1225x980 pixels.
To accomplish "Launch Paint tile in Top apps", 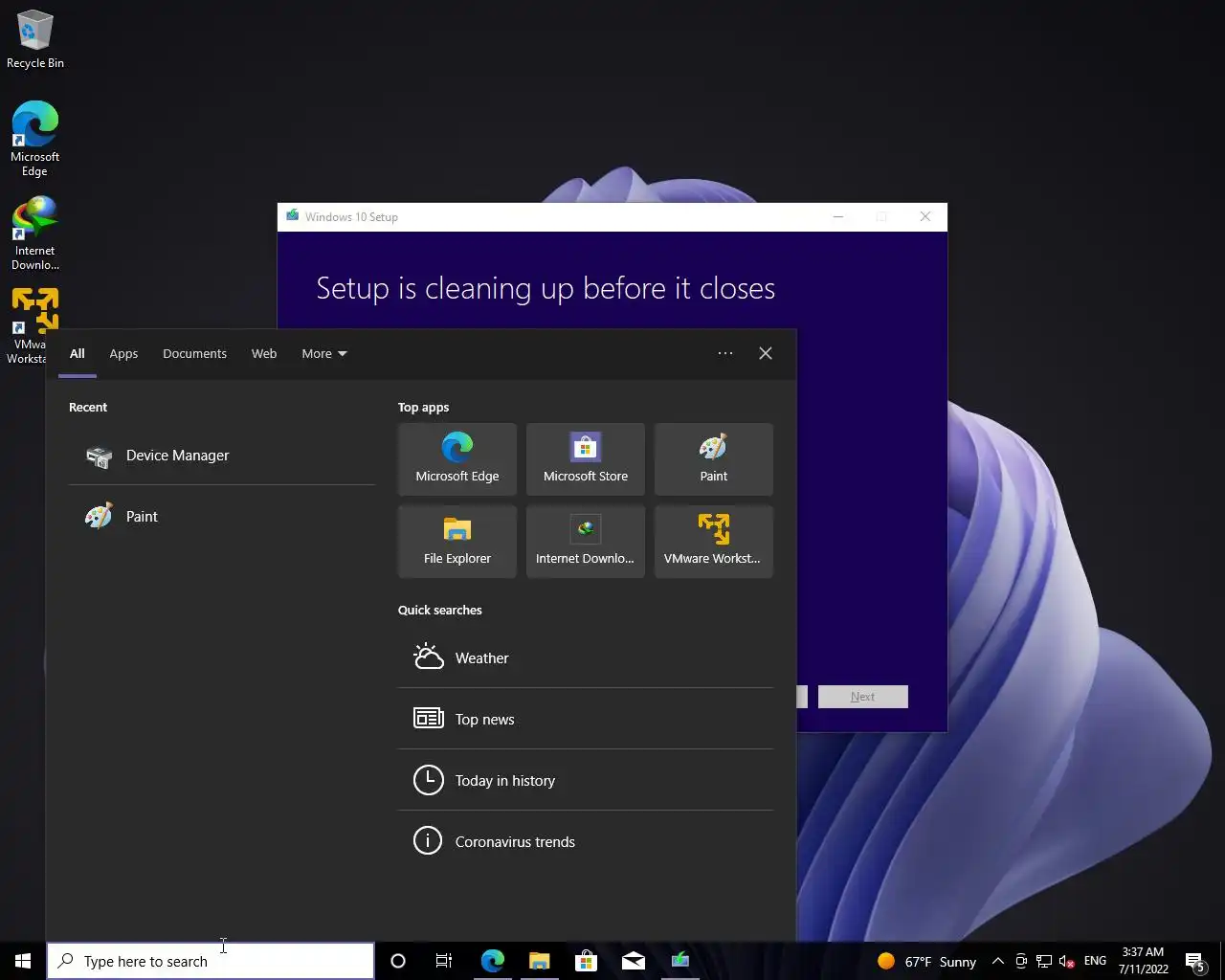I will 714,459.
